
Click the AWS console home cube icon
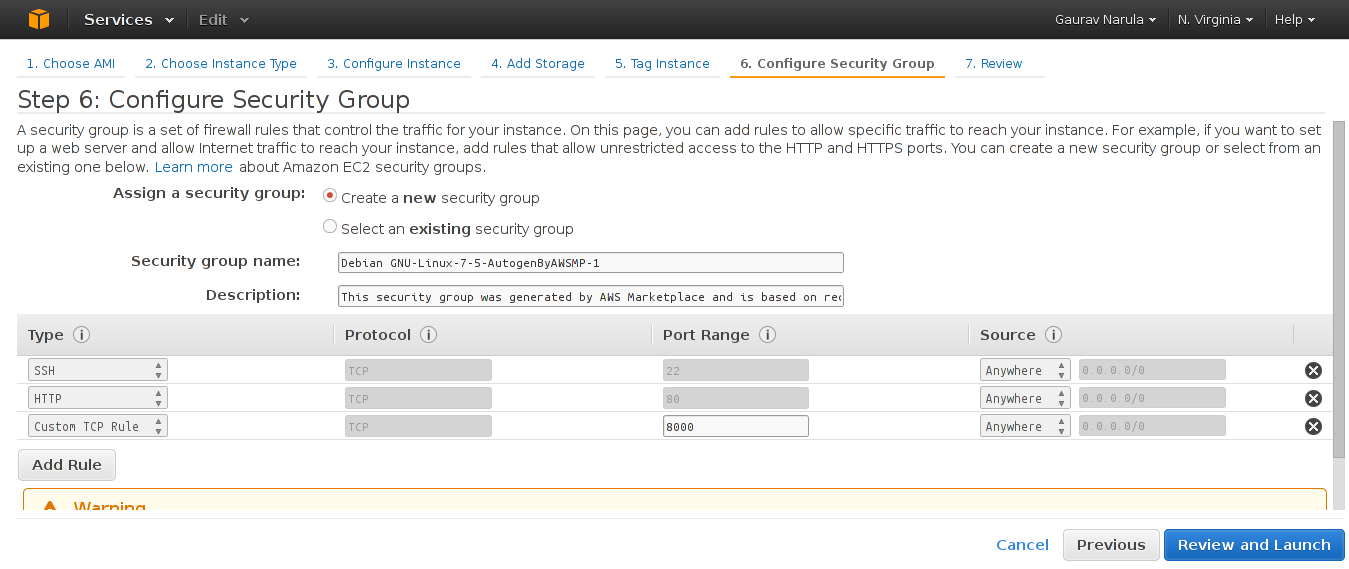[38, 19]
